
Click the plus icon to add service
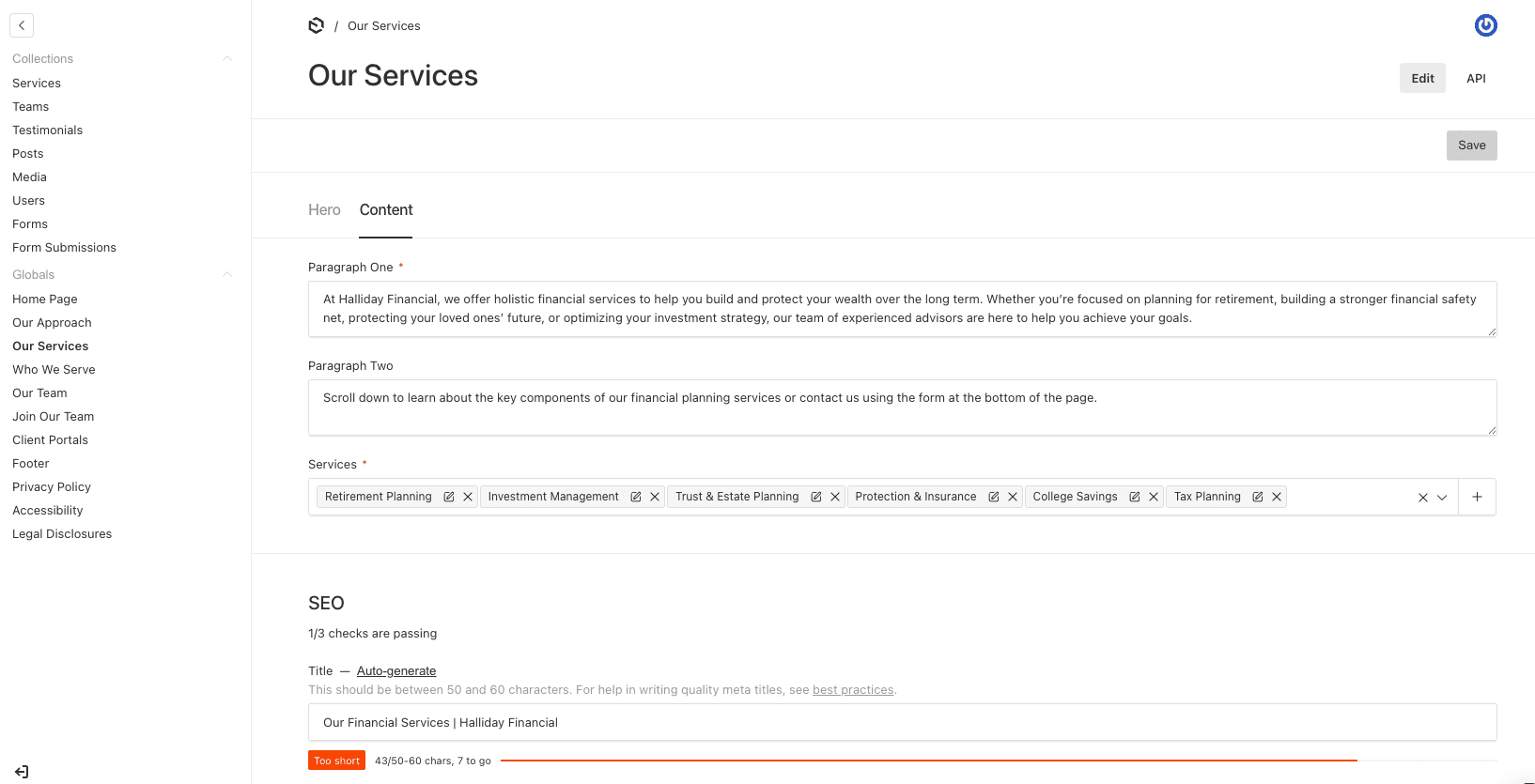[x=1477, y=497]
